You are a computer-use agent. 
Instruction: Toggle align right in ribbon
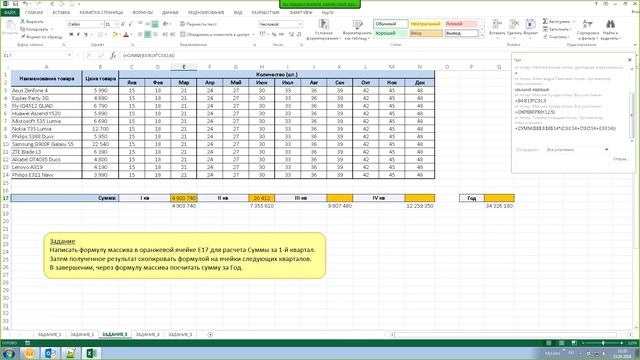[155, 35]
